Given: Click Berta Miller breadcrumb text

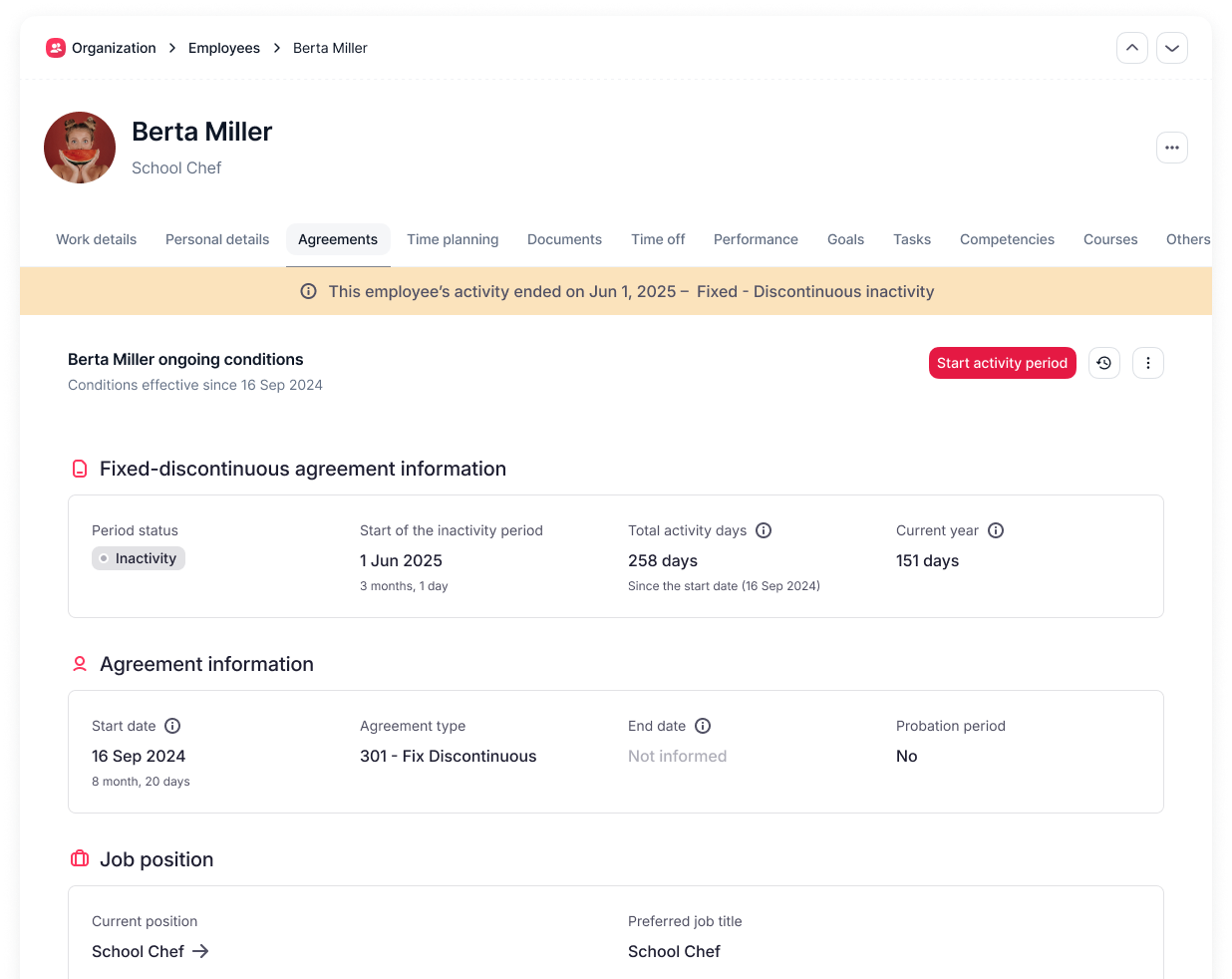Looking at the screenshot, I should (330, 48).
